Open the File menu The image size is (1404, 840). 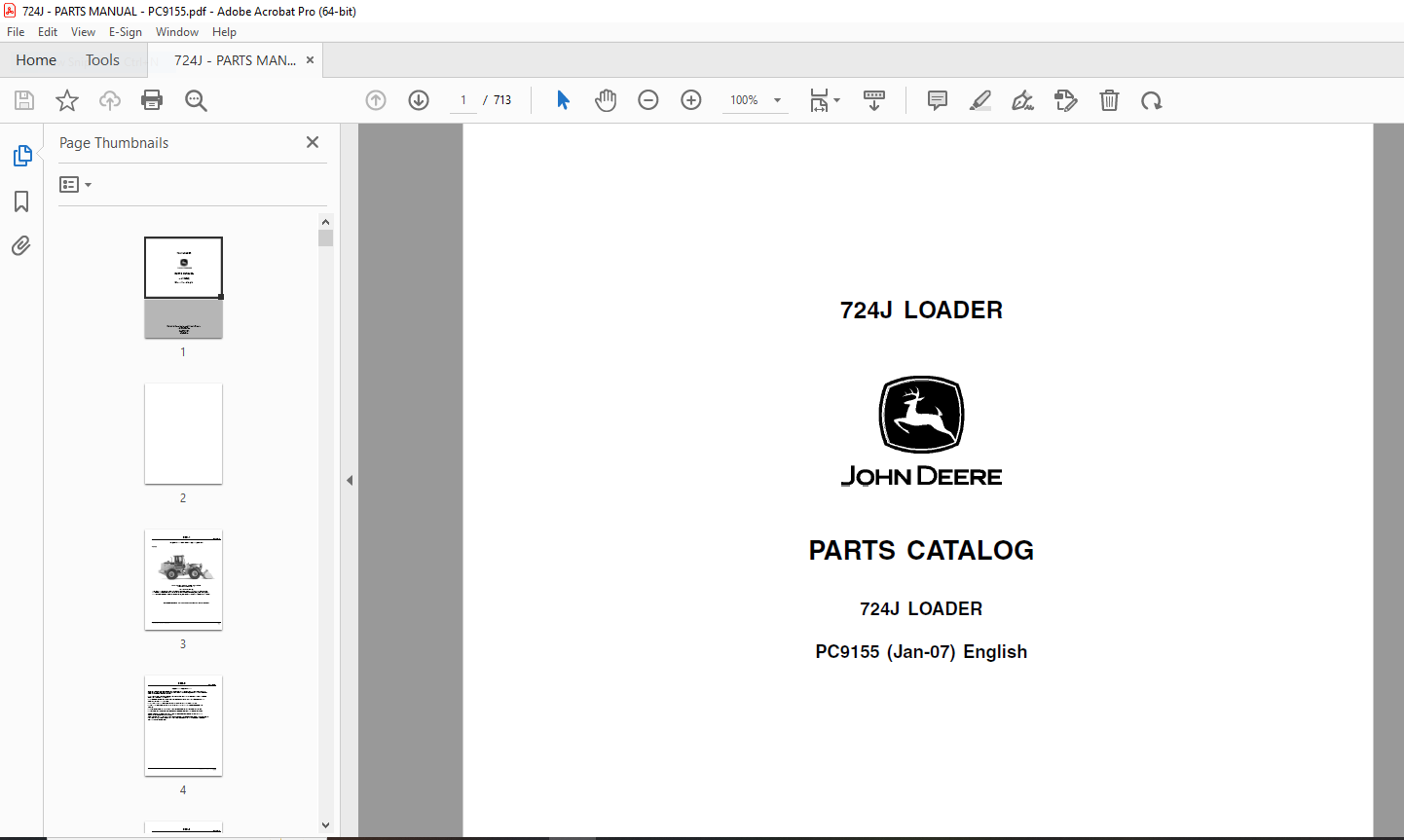tap(16, 31)
